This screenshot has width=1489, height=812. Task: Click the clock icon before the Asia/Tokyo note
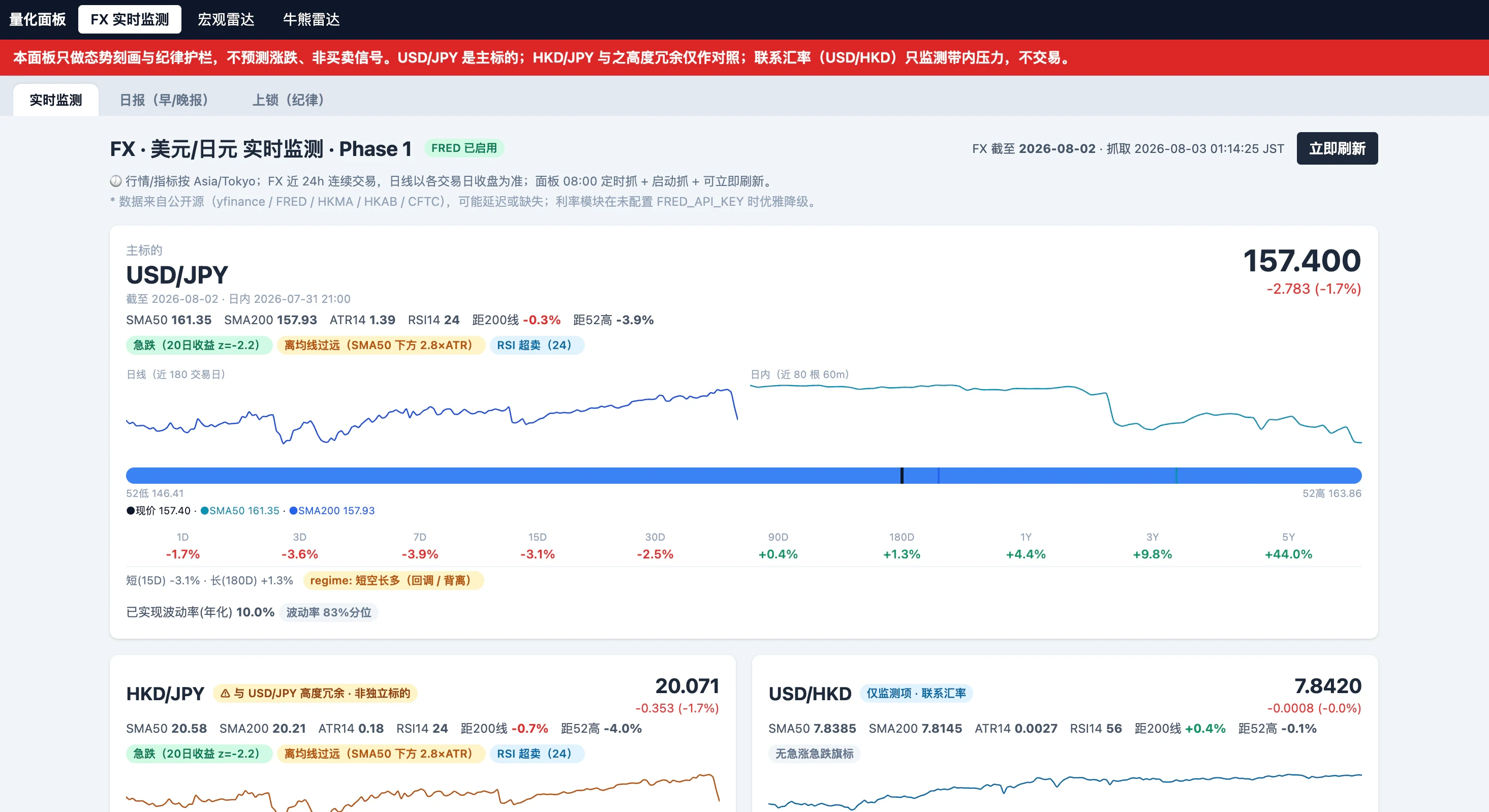(115, 181)
